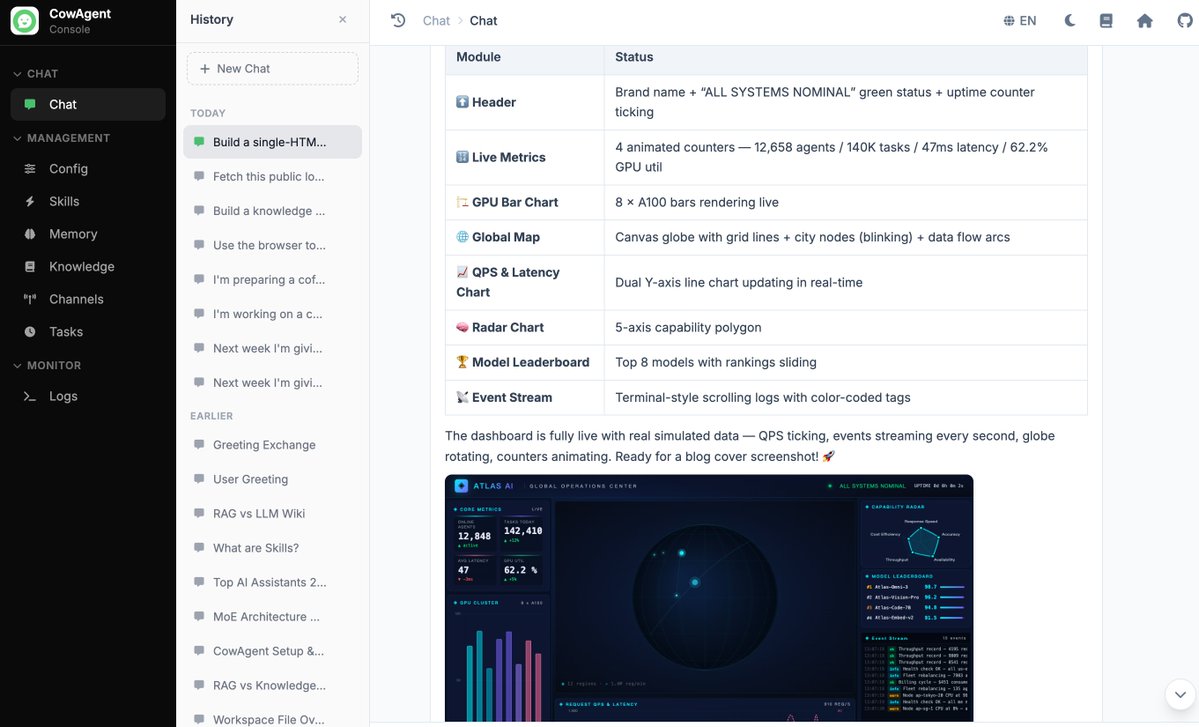Open 'Greeting Exchange' chat
1199x727 pixels.
click(x=272, y=445)
